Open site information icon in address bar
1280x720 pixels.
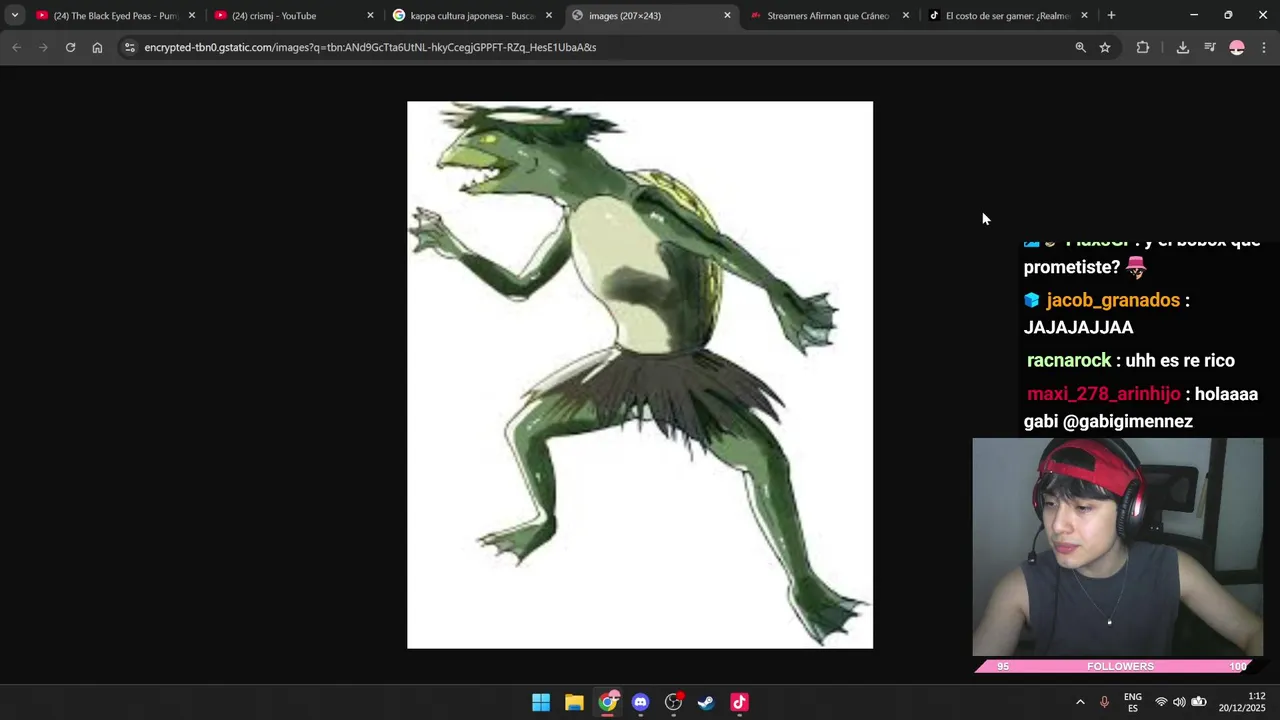[x=130, y=47]
